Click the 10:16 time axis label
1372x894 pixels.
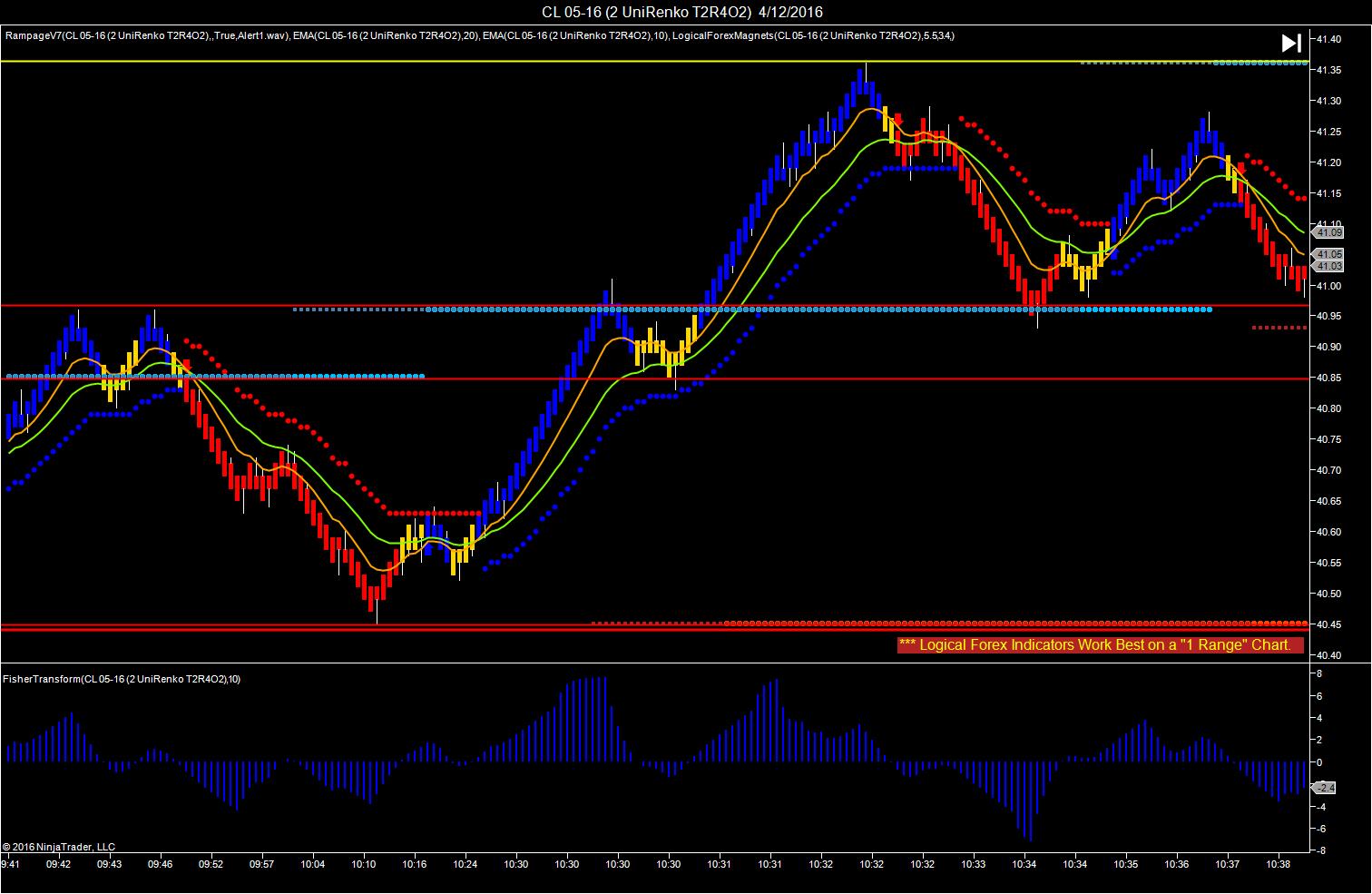[415, 865]
